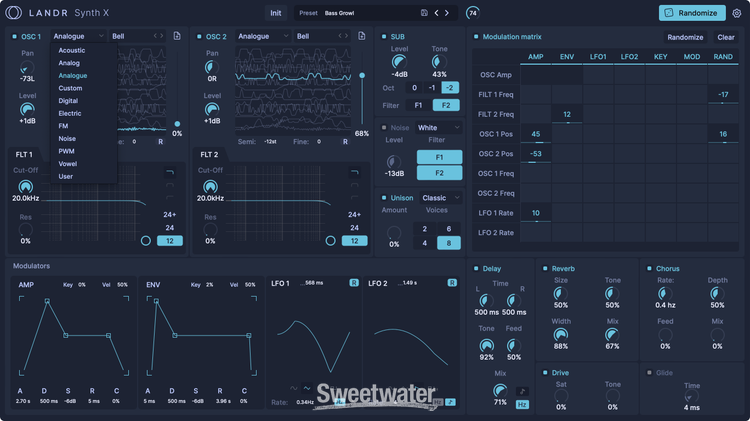Clear the modulation matrix
Screen dimensions: 750x421
726,37
